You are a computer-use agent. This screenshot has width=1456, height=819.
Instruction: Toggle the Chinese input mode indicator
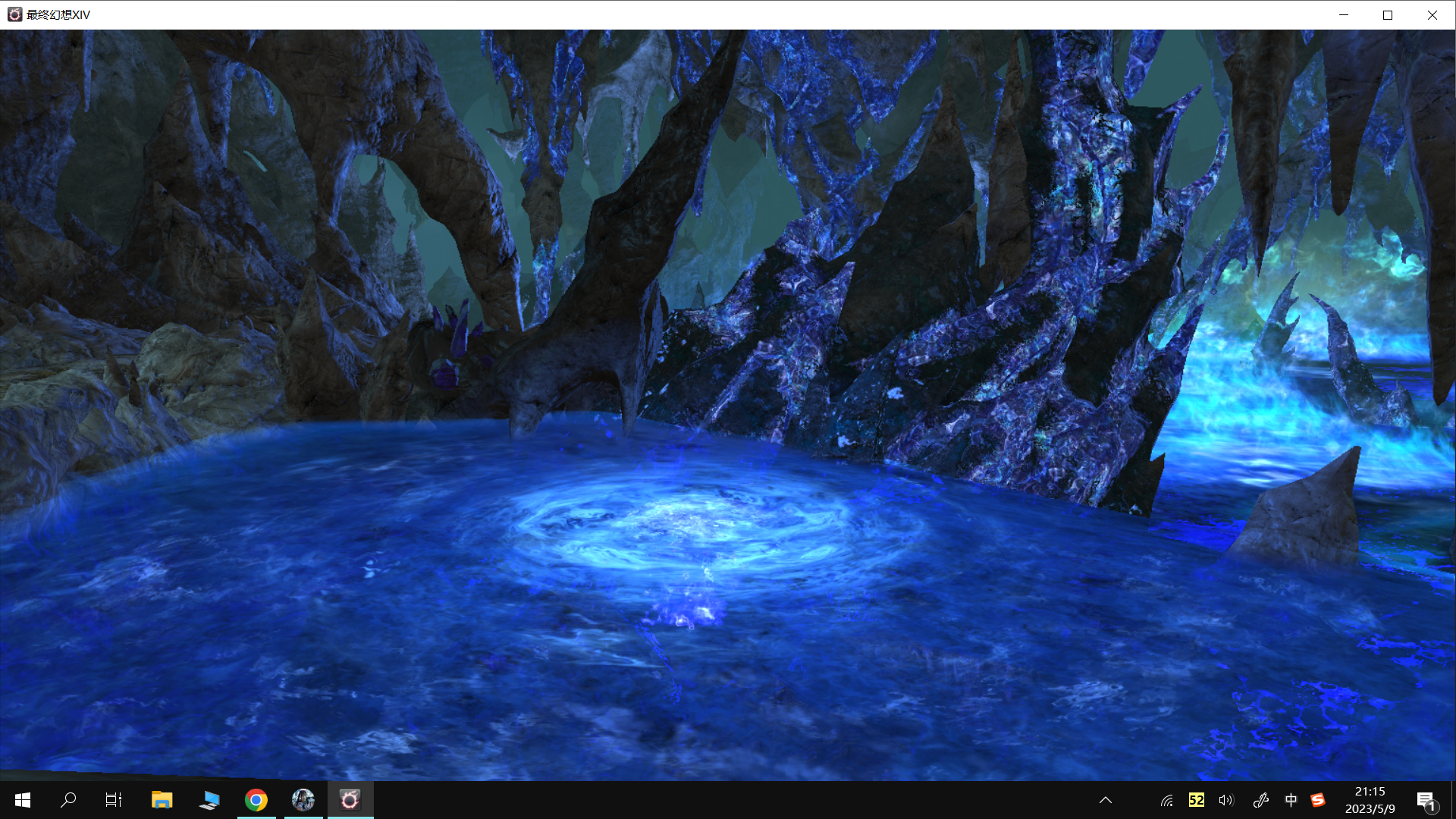(1291, 800)
